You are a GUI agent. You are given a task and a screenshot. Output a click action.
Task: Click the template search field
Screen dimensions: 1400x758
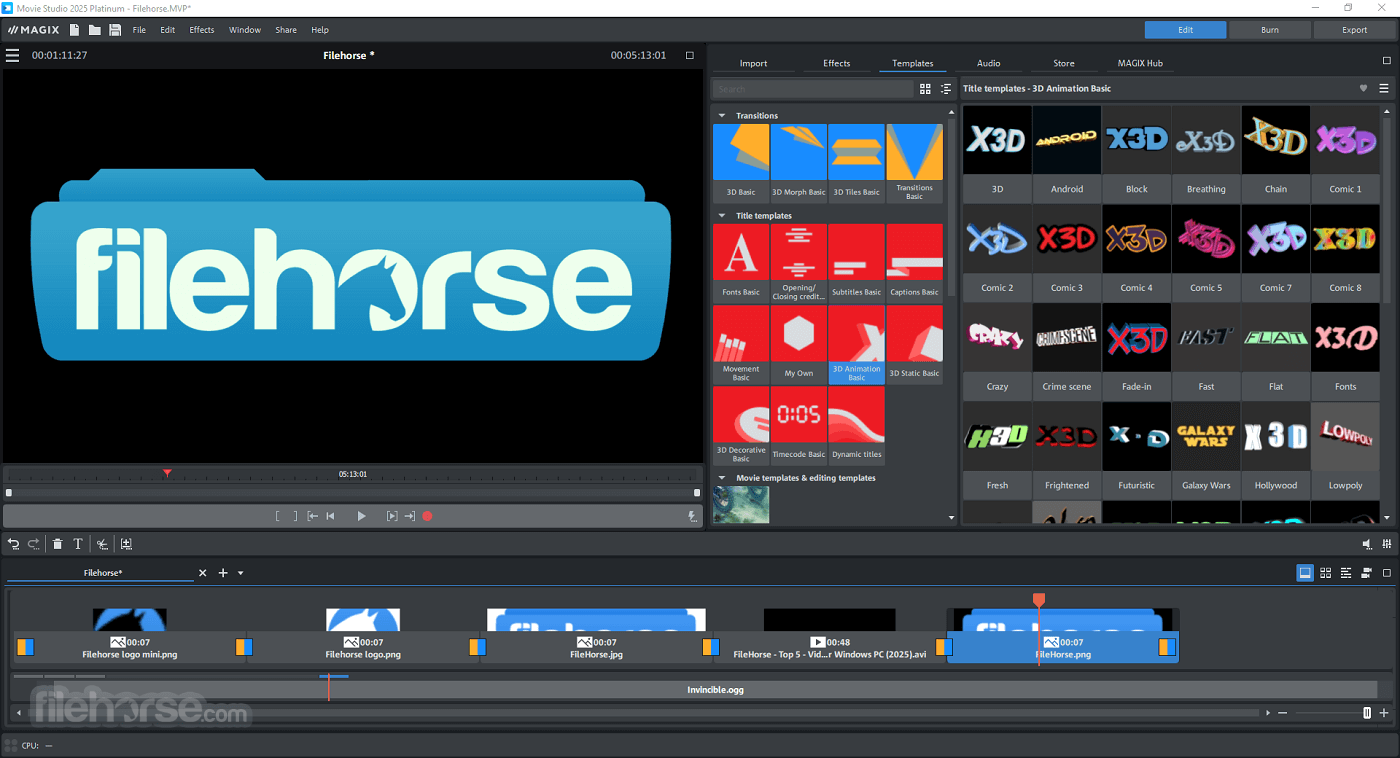(x=813, y=89)
